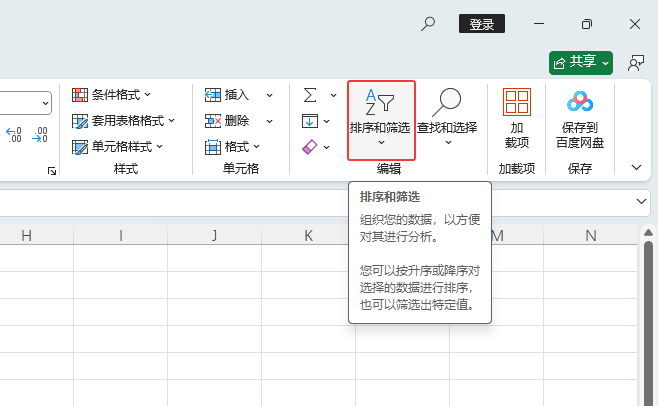Click Save to Baidu Netdisk (保存到百度网盘) icon
This screenshot has height=406, width=658.
point(580,102)
